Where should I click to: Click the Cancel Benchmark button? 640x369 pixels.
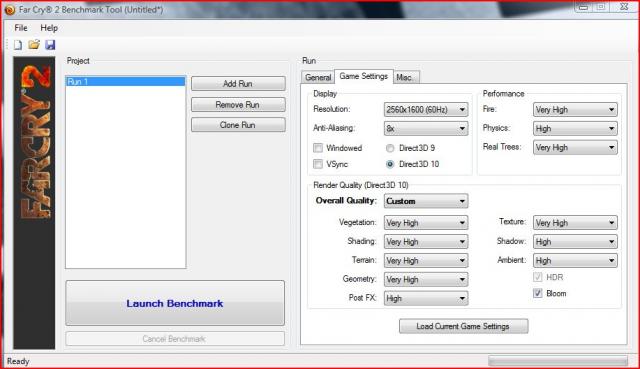pos(175,339)
